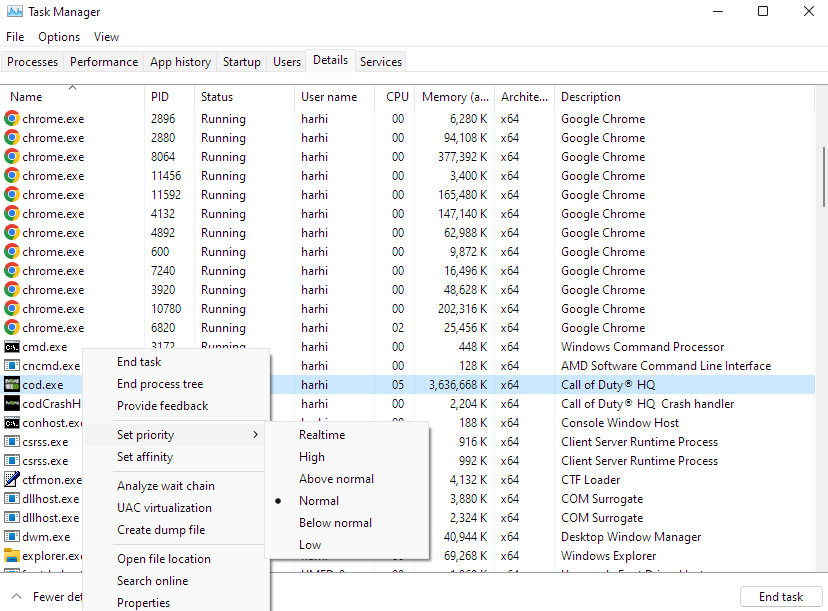
Task: Open the App history tab
Action: (x=180, y=62)
